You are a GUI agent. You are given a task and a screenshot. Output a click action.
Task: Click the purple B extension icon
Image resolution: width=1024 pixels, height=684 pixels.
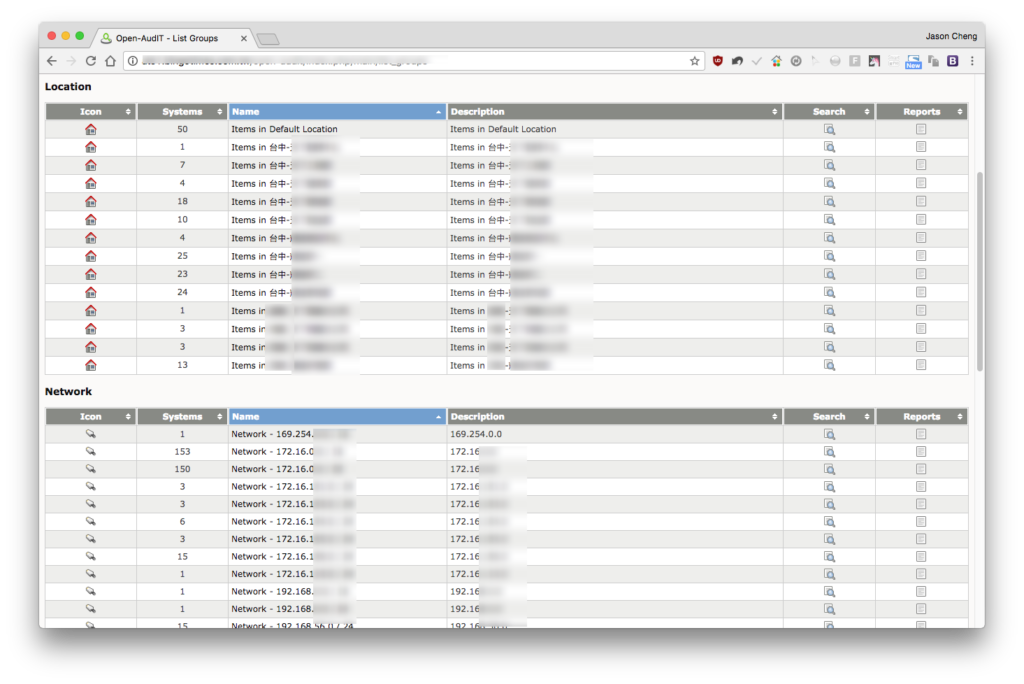coord(953,61)
